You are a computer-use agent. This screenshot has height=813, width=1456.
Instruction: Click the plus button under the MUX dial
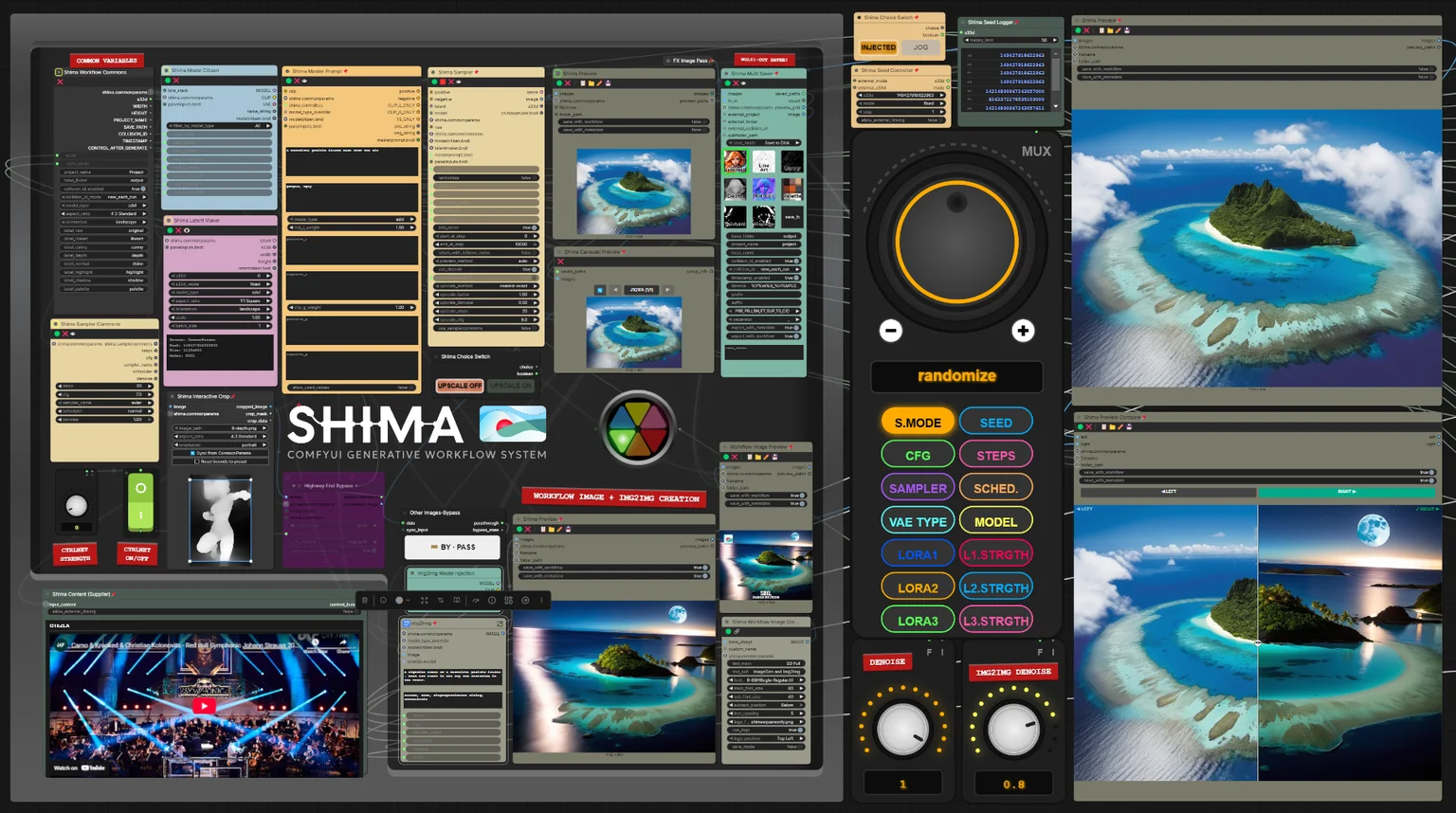[1023, 331]
